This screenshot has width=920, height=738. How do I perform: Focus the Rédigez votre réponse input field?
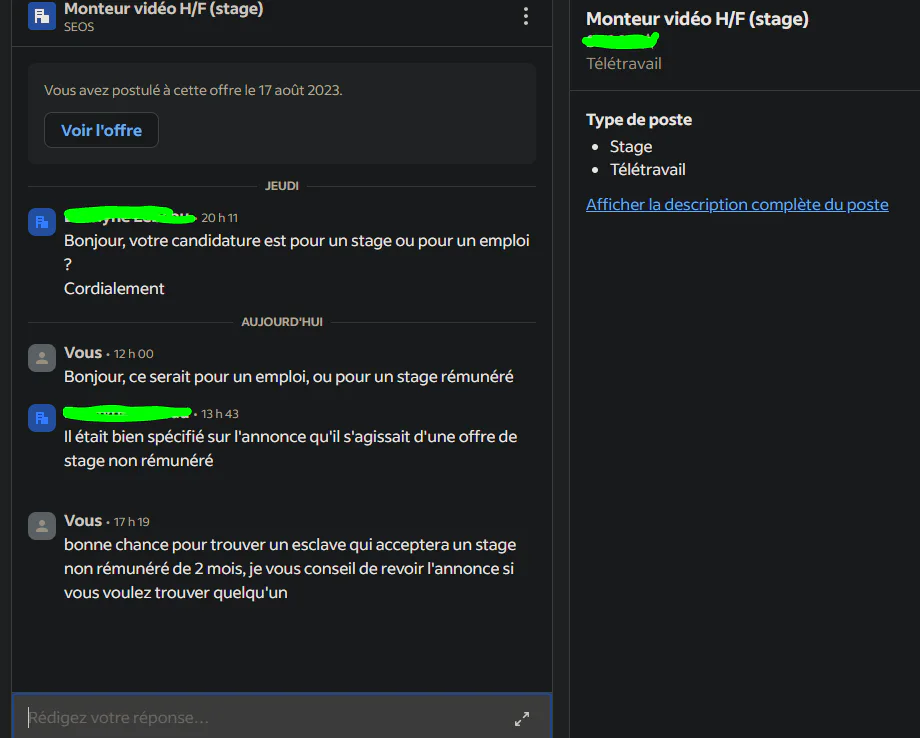(282, 717)
